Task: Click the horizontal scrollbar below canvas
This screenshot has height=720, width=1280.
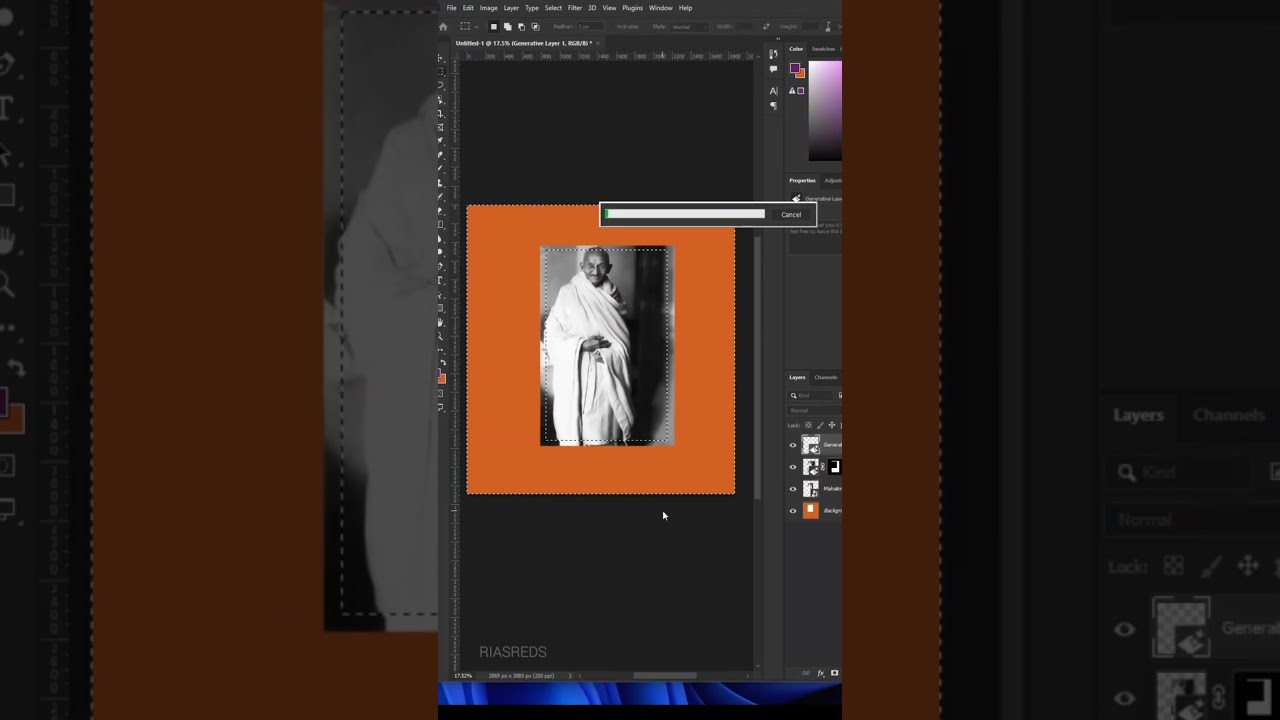Action: point(665,675)
